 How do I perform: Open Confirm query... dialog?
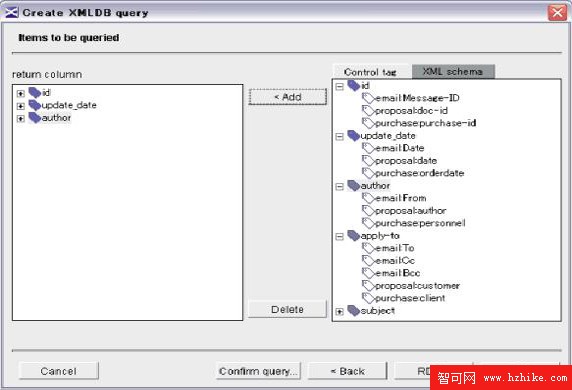(258, 371)
